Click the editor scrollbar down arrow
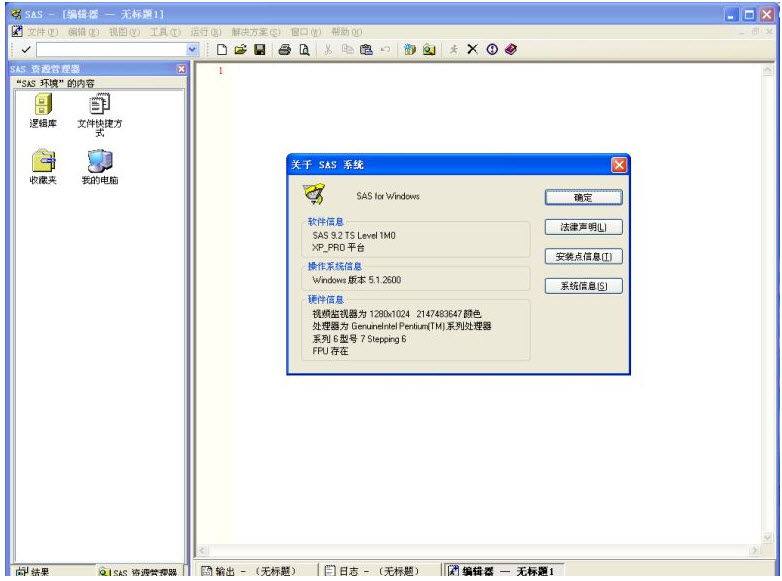The height and width of the screenshot is (581, 782). click(x=768, y=538)
